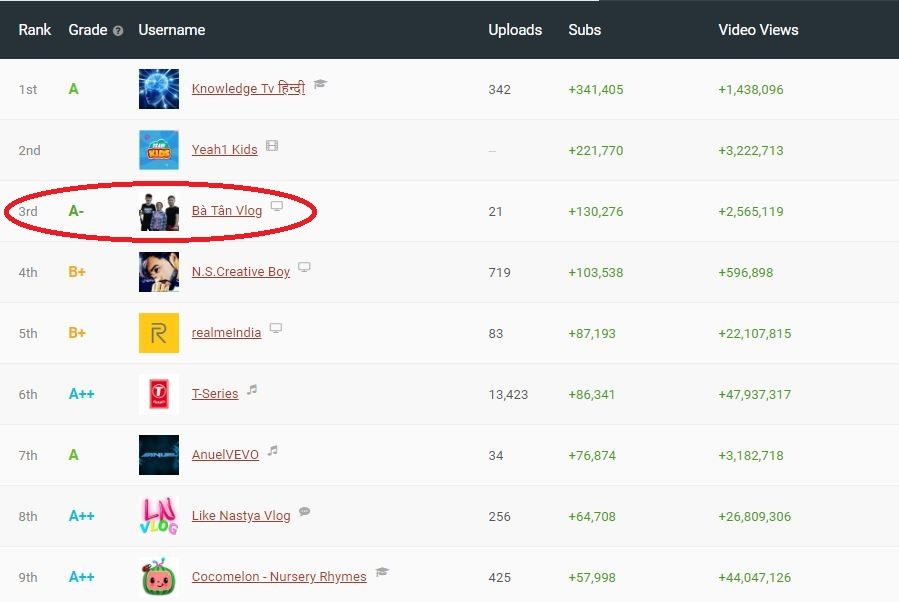The image size is (899, 602).
Task: Click education icon next to Knowledge Tv
Action: [320, 85]
